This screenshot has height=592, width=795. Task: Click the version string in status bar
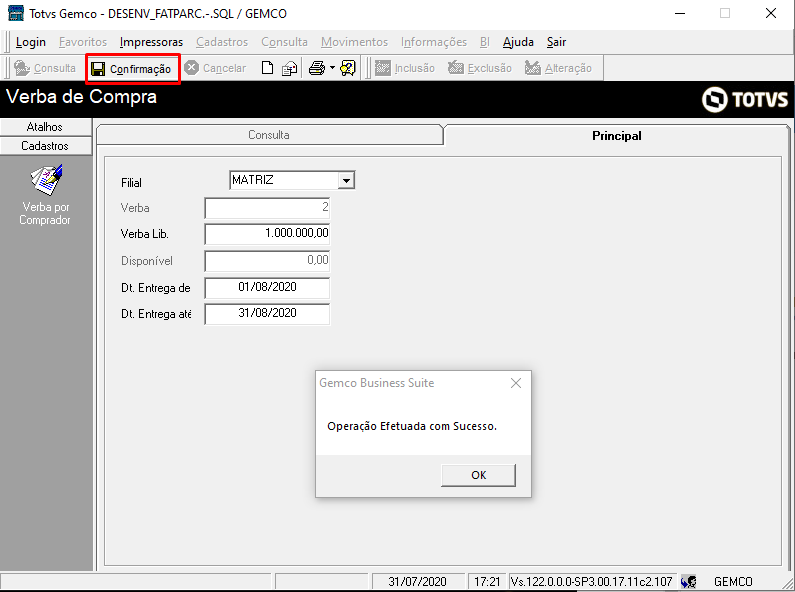pos(591,581)
